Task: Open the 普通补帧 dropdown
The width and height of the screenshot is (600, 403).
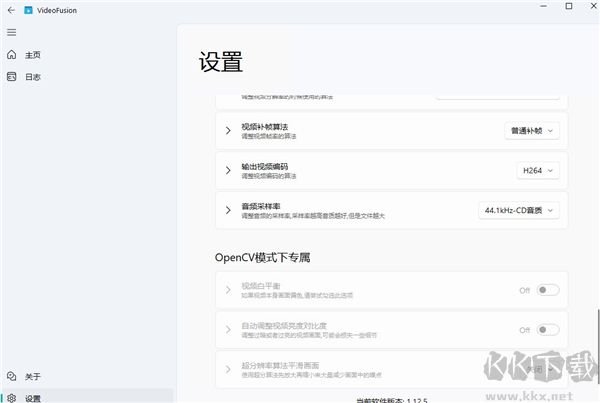Action: point(532,131)
